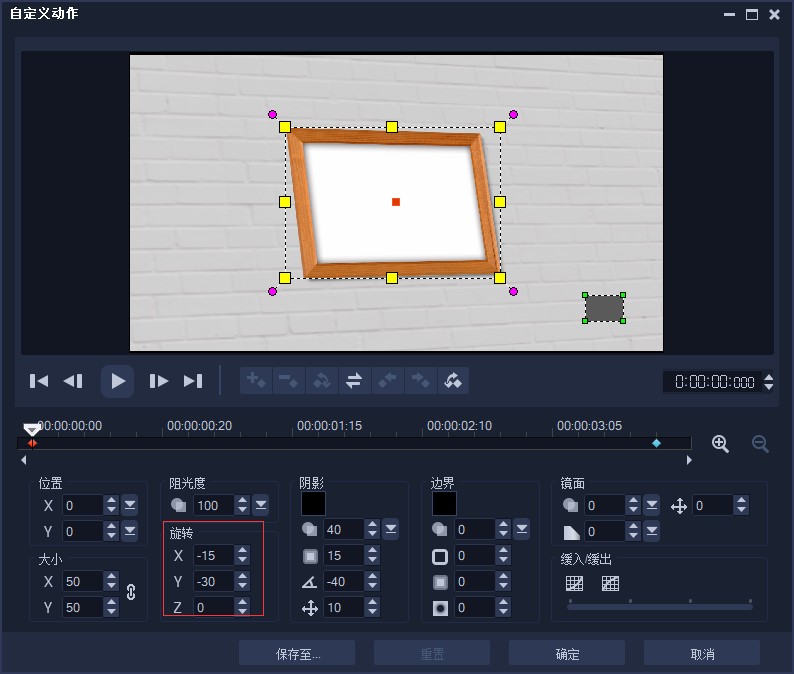Step forward to the next frame
794x674 pixels.
158,380
